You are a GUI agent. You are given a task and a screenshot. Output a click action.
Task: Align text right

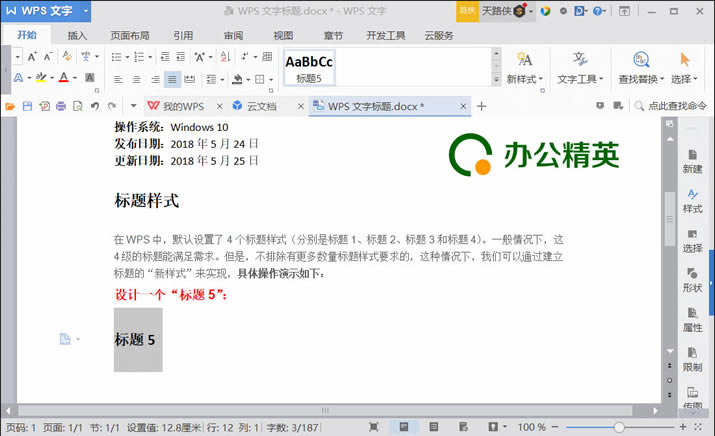tap(155, 79)
